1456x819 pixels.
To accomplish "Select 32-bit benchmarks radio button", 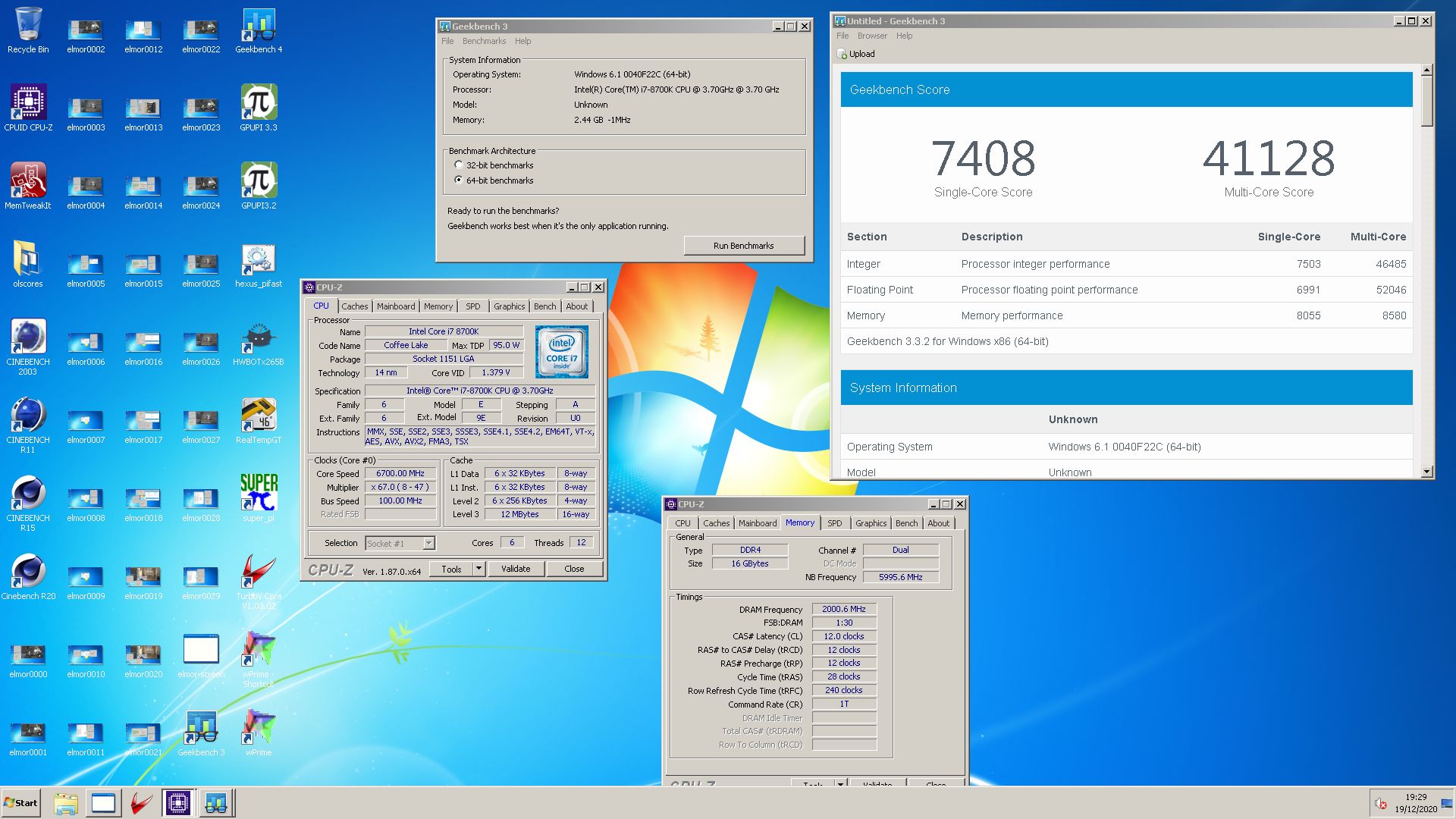I will [x=459, y=165].
